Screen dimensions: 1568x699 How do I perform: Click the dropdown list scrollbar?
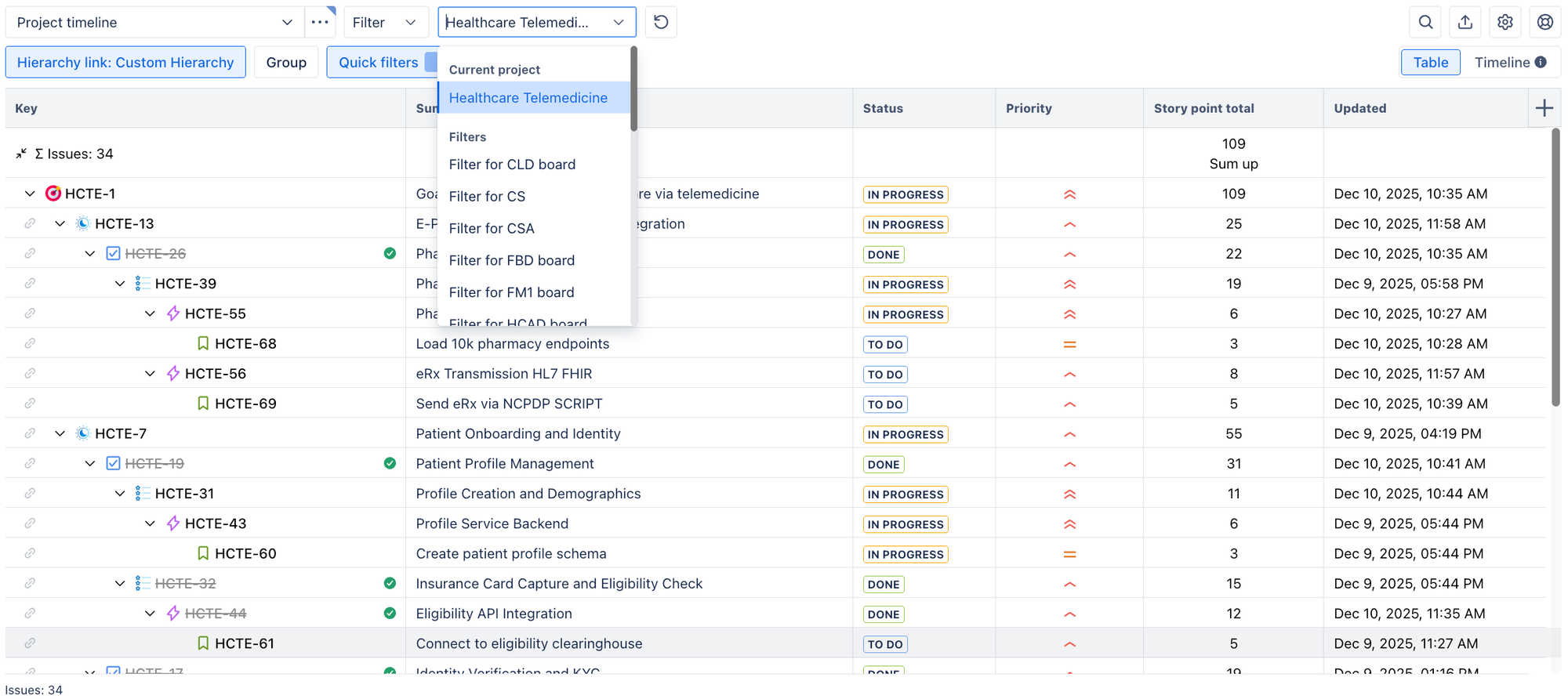pyautogui.click(x=633, y=89)
